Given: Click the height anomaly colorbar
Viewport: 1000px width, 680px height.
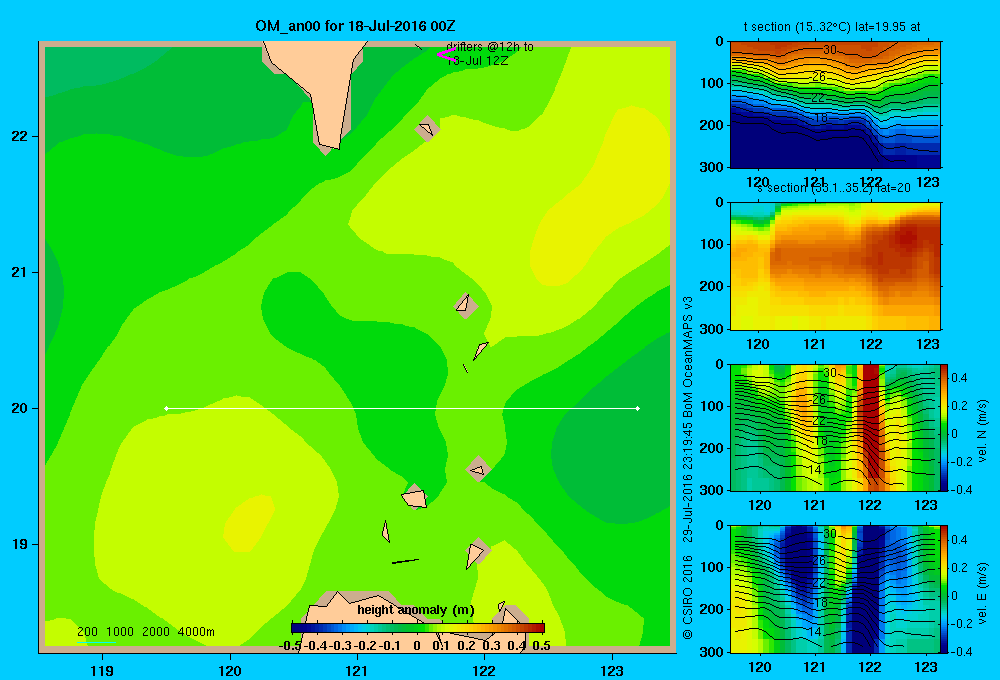Looking at the screenshot, I should click(x=418, y=627).
